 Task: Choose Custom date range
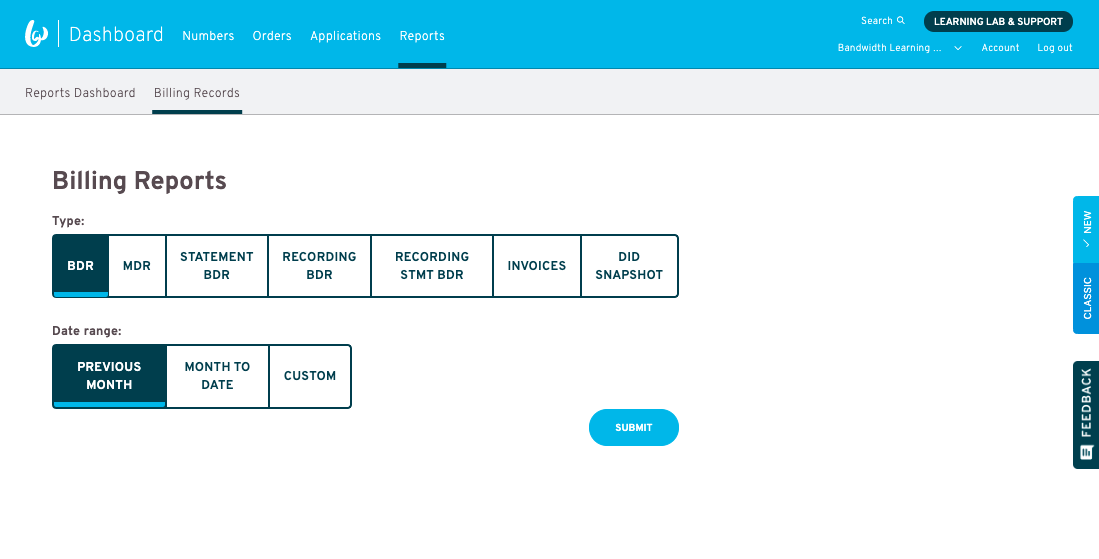tap(310, 376)
